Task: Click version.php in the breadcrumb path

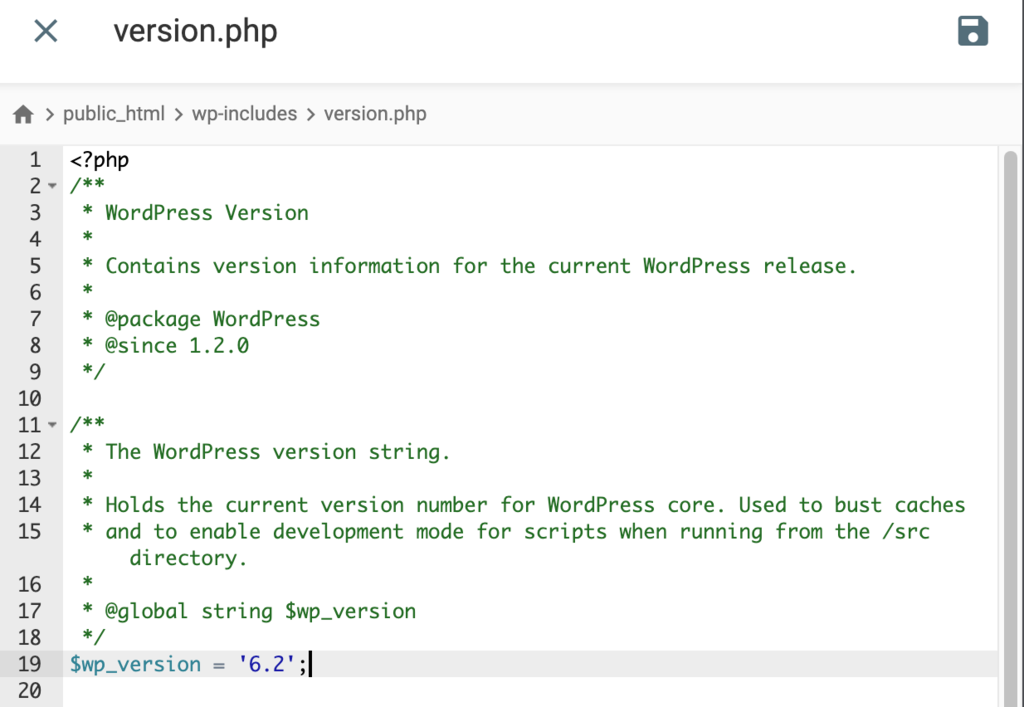Action: [x=375, y=113]
